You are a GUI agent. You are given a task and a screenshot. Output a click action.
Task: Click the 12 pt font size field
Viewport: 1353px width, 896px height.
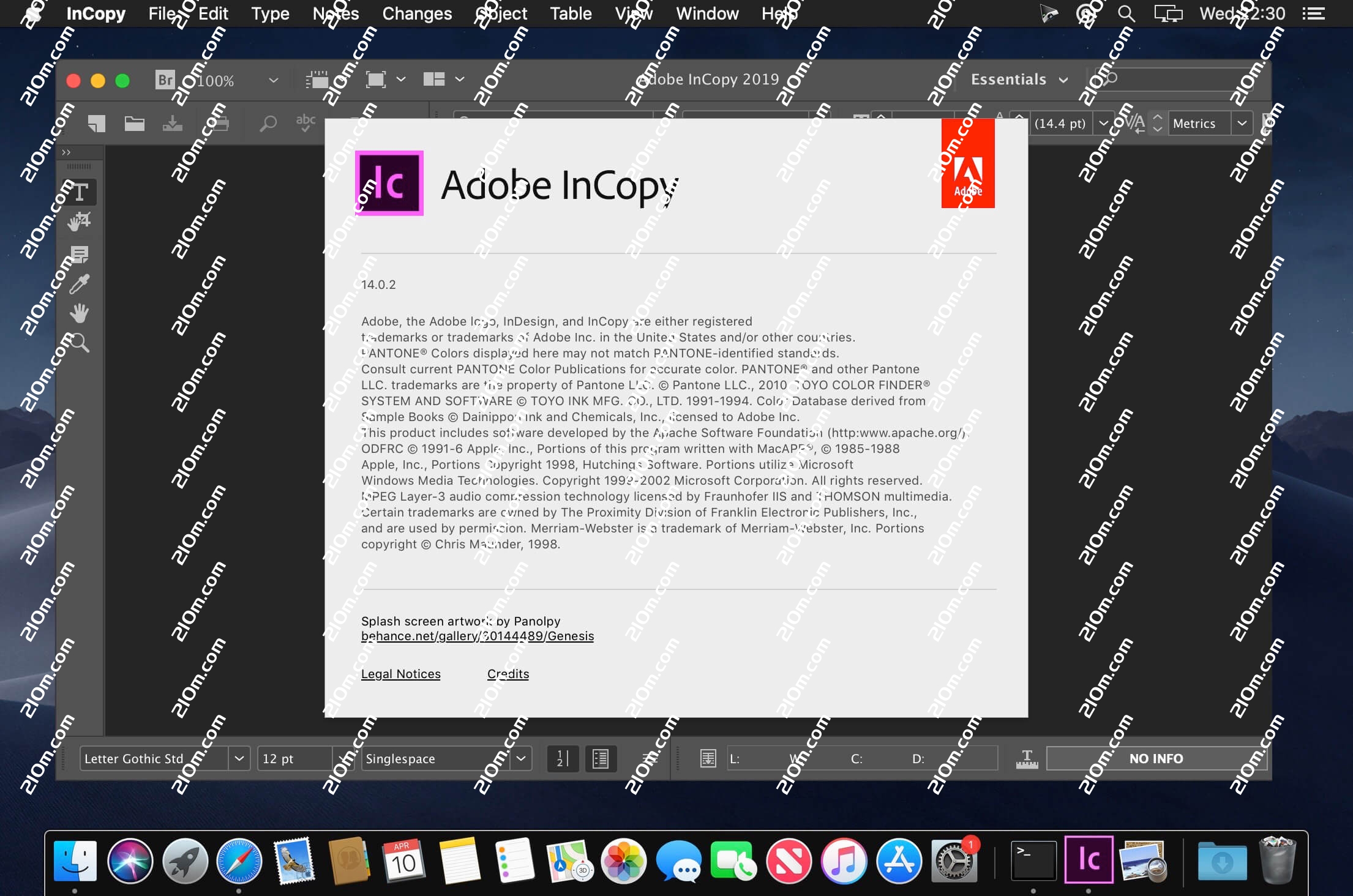[x=295, y=759]
